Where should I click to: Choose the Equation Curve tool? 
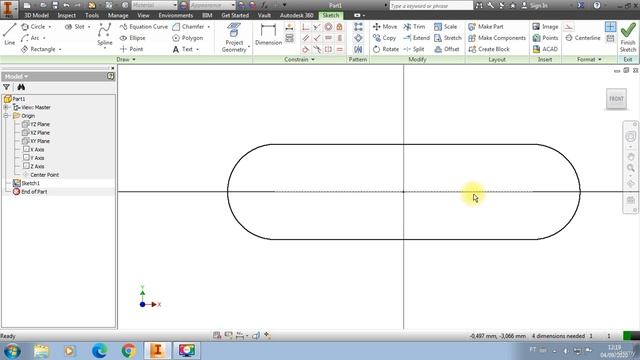click(x=144, y=27)
